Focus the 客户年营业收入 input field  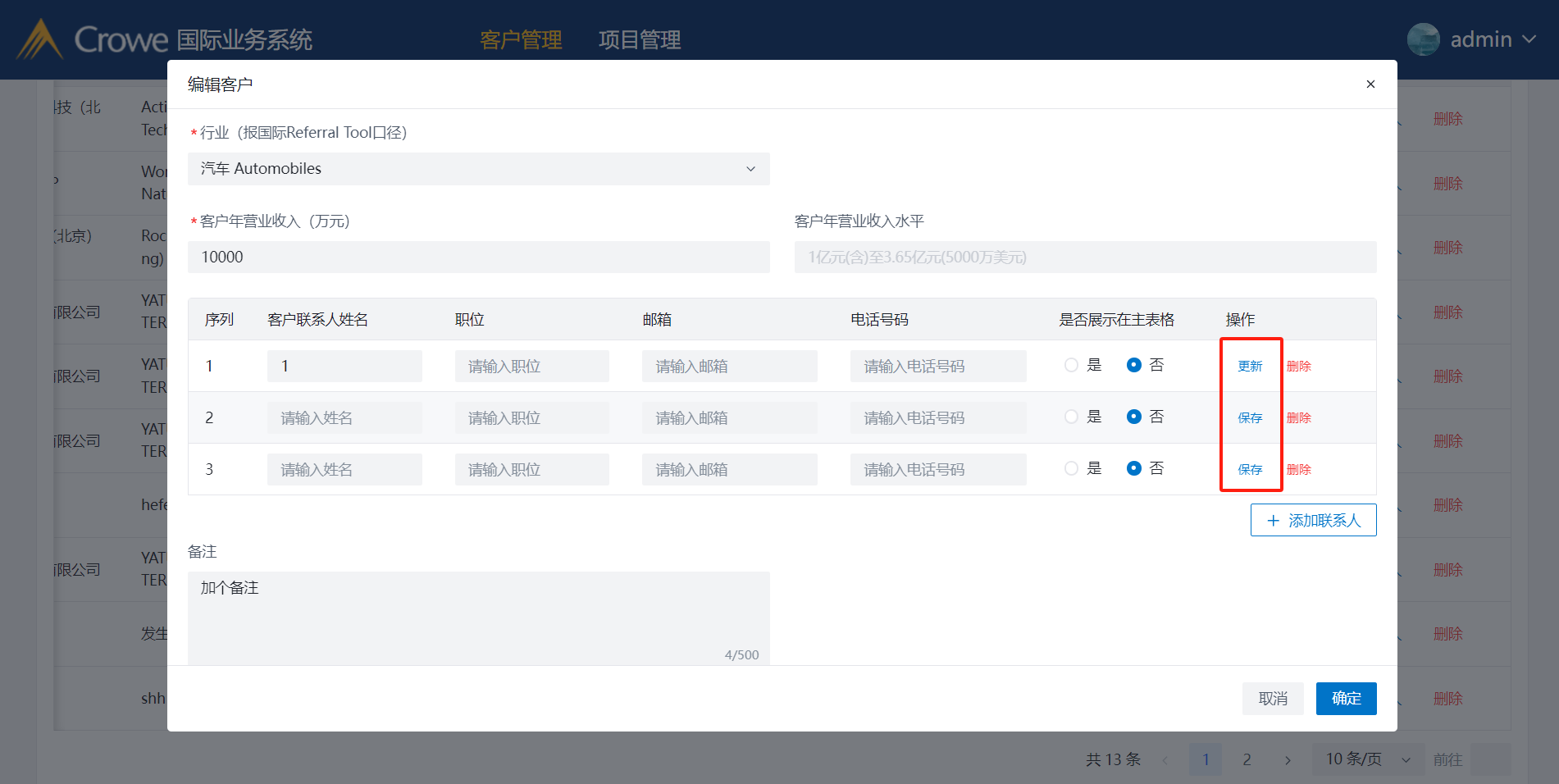point(478,258)
